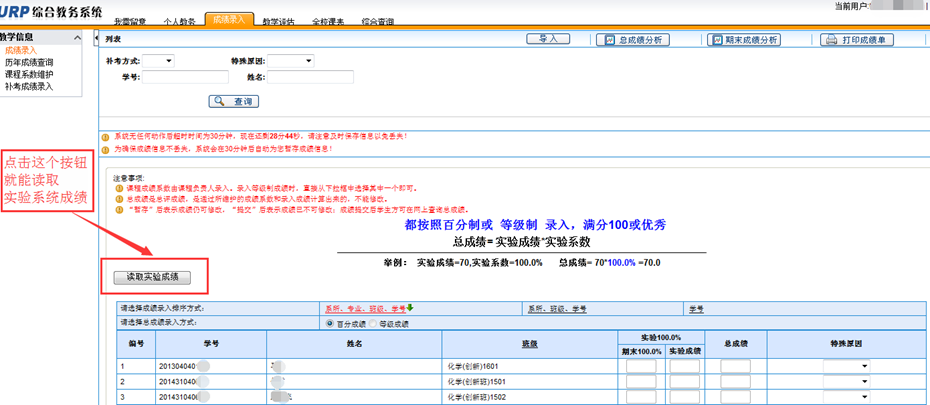Click the 查询 search button
This screenshot has height=405, width=930.
click(233, 102)
